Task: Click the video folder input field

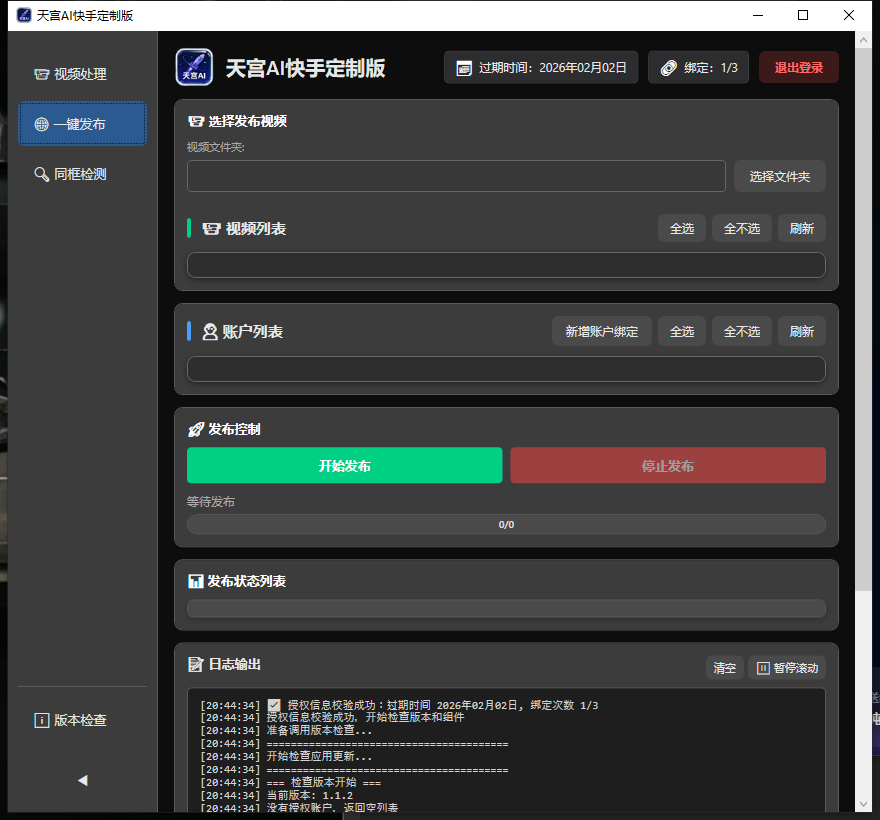Action: [456, 176]
